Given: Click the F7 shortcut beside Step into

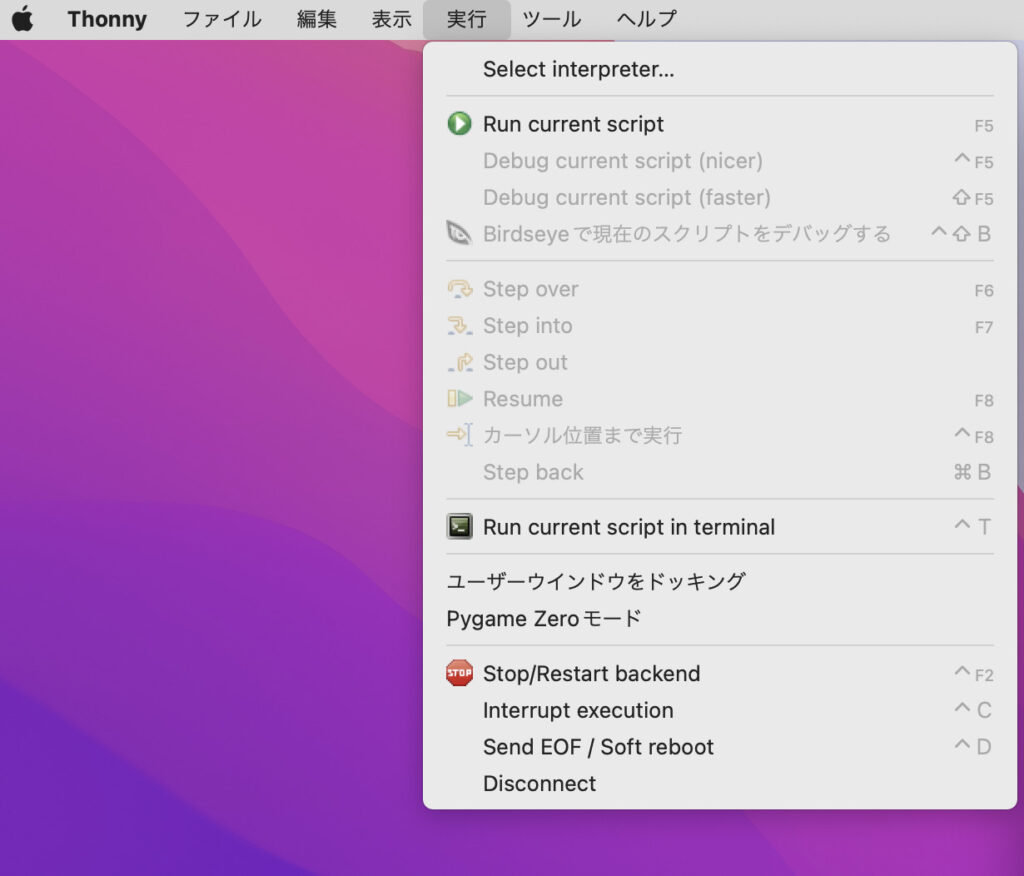Looking at the screenshot, I should pyautogui.click(x=984, y=327).
